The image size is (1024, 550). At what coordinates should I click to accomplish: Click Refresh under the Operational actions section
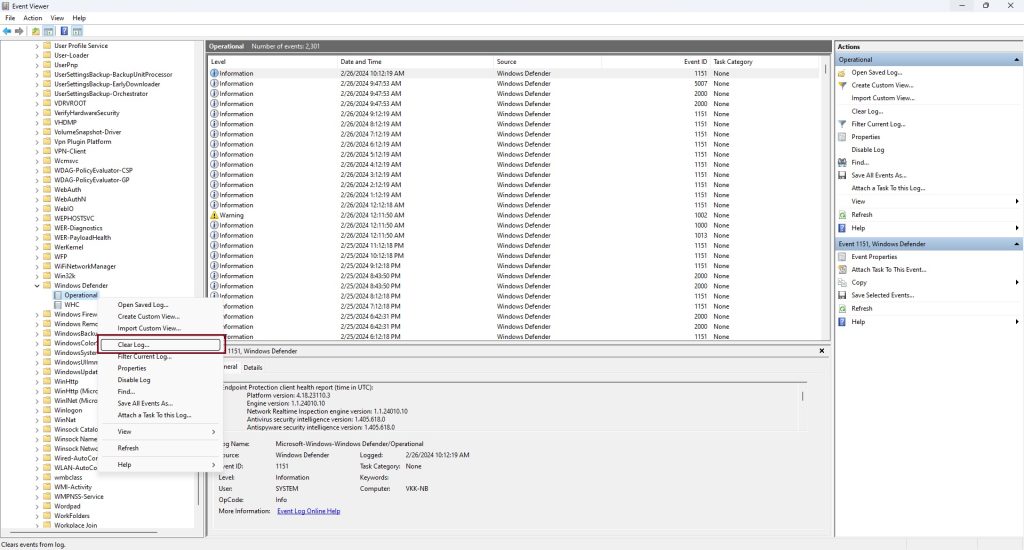point(861,214)
